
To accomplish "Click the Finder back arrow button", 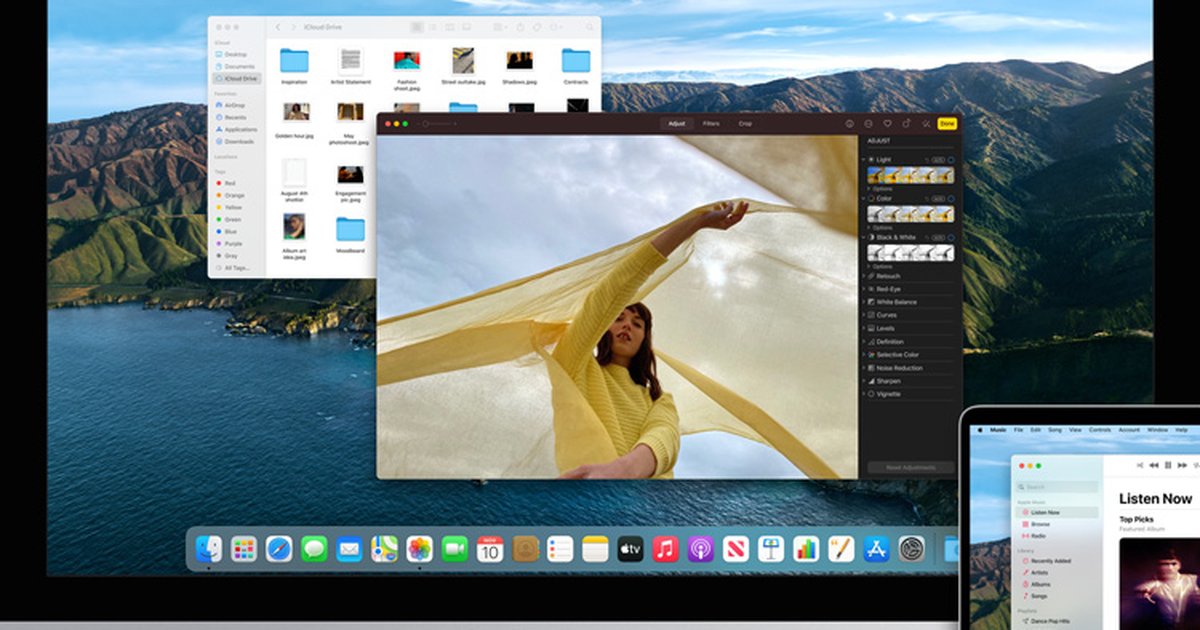I will point(279,27).
